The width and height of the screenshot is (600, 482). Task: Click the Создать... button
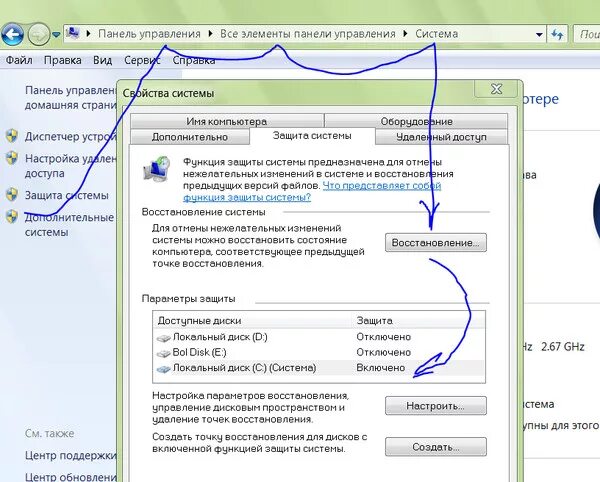click(435, 447)
